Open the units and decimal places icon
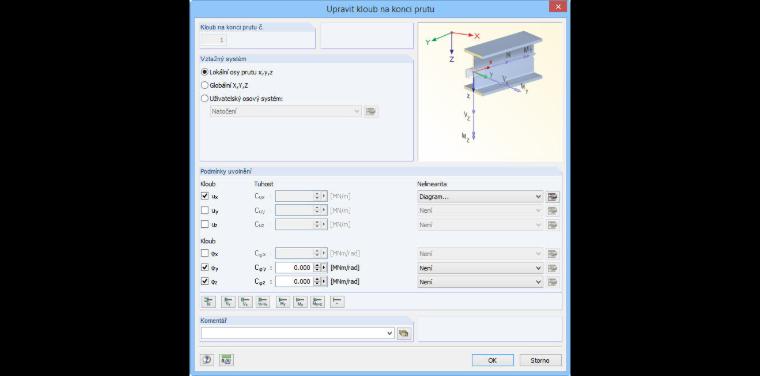 tap(226, 360)
